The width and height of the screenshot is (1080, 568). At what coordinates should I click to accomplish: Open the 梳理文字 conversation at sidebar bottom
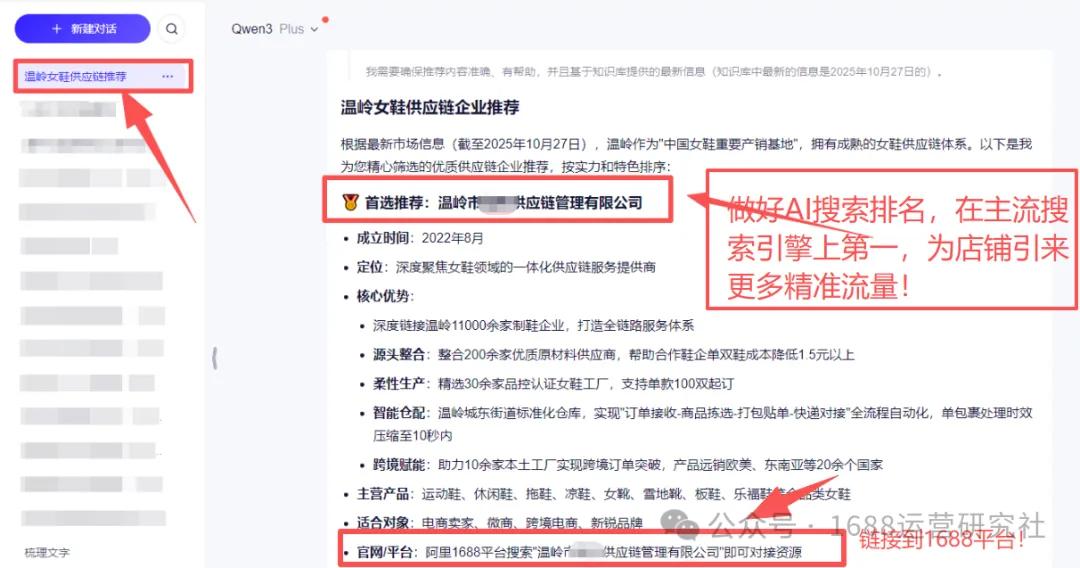tap(47, 552)
